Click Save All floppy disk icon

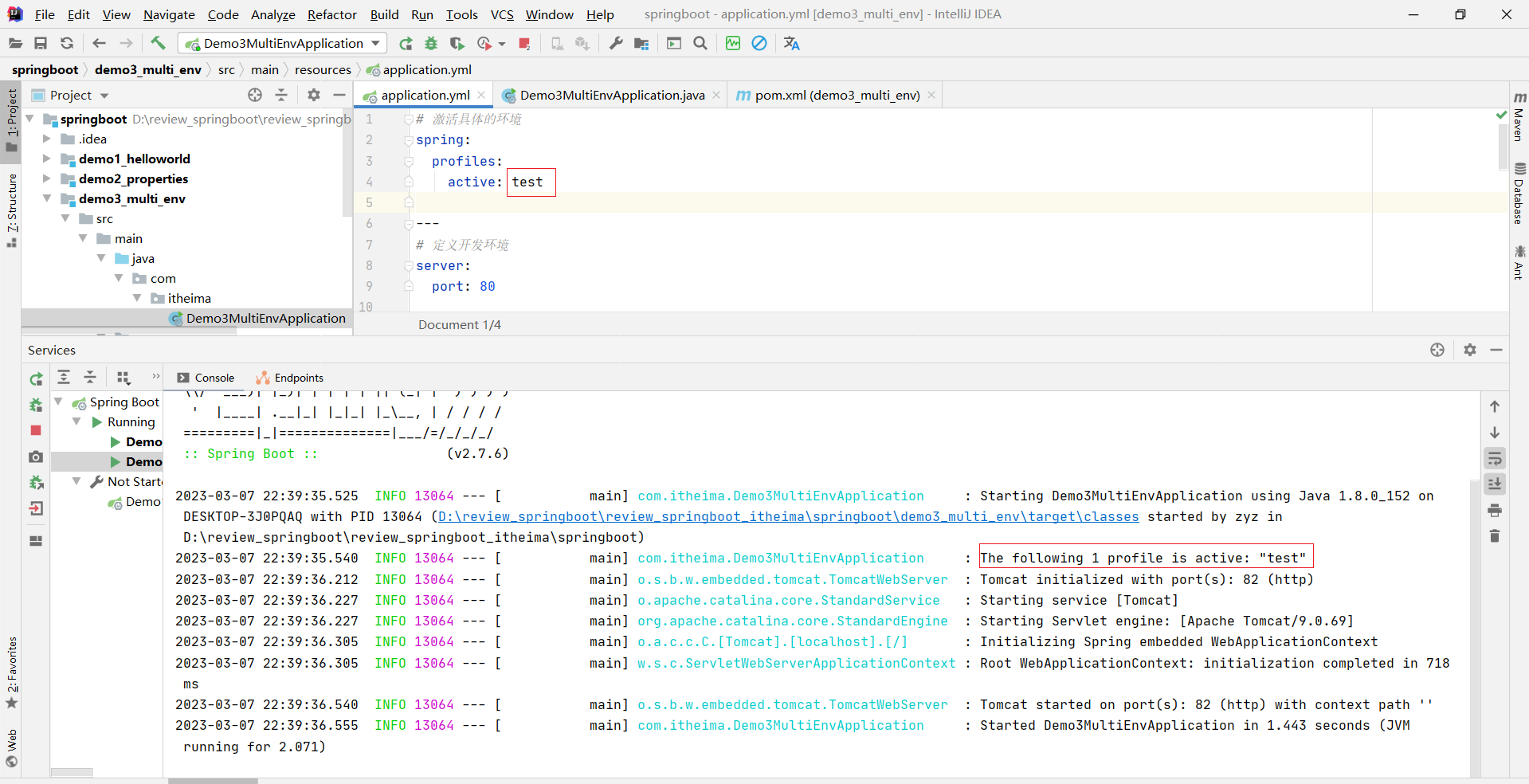point(41,43)
